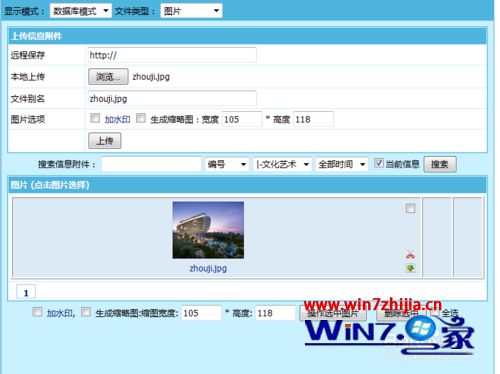The image size is (500, 374).
Task: Expand the |-文化艺术 category dropdown
Action: pyautogui.click(x=283, y=164)
